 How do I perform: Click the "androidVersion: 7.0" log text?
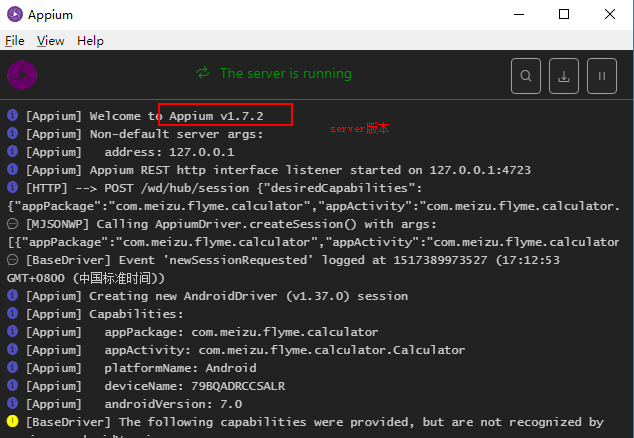point(173,404)
